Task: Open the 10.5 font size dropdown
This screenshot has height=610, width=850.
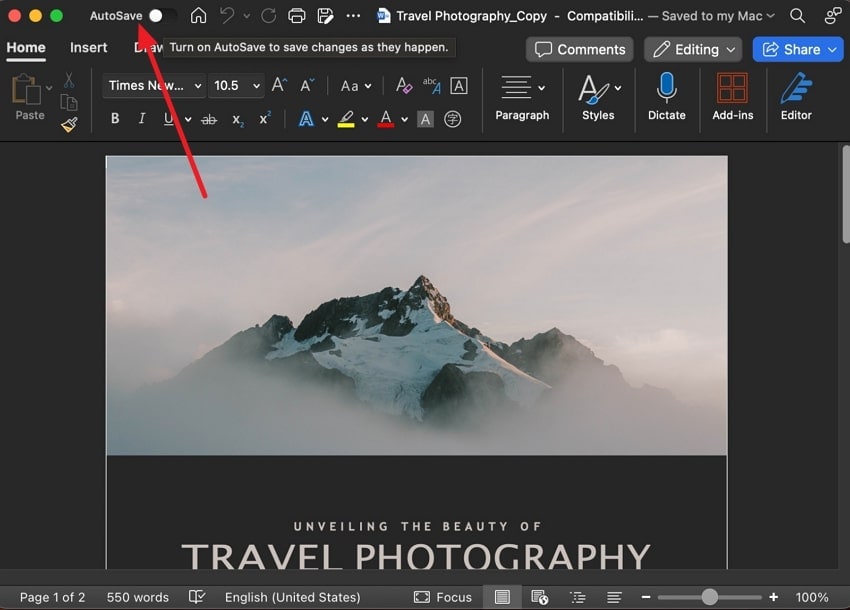Action: click(x=236, y=86)
